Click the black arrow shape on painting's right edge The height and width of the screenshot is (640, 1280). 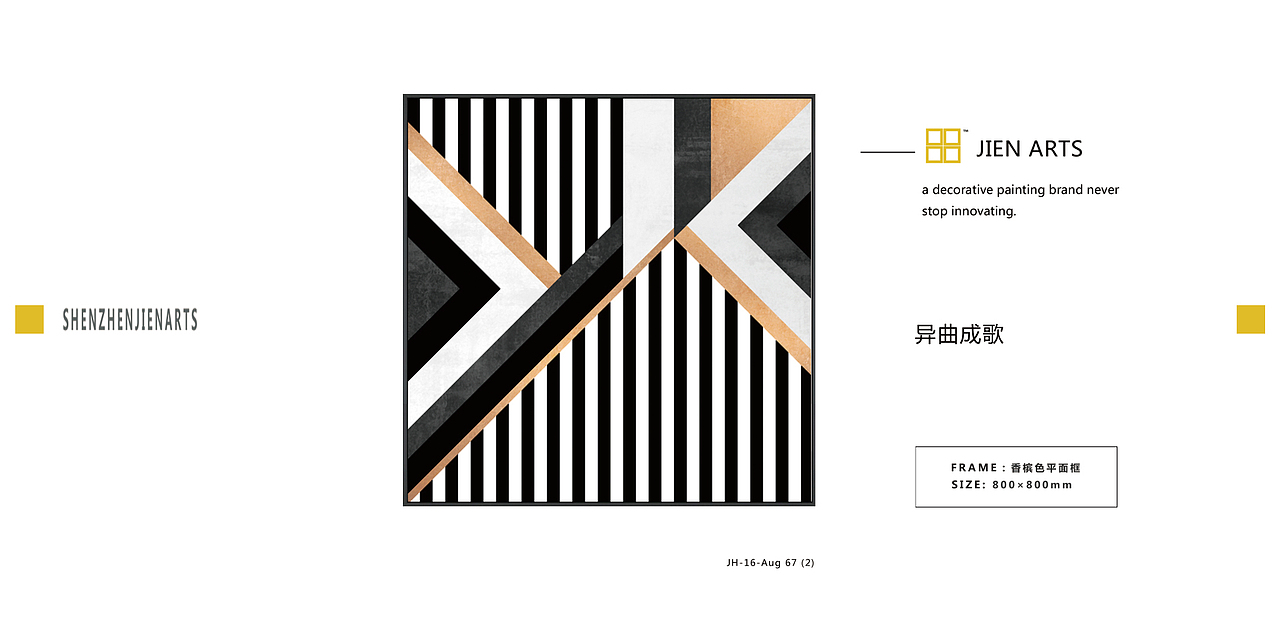tap(796, 225)
